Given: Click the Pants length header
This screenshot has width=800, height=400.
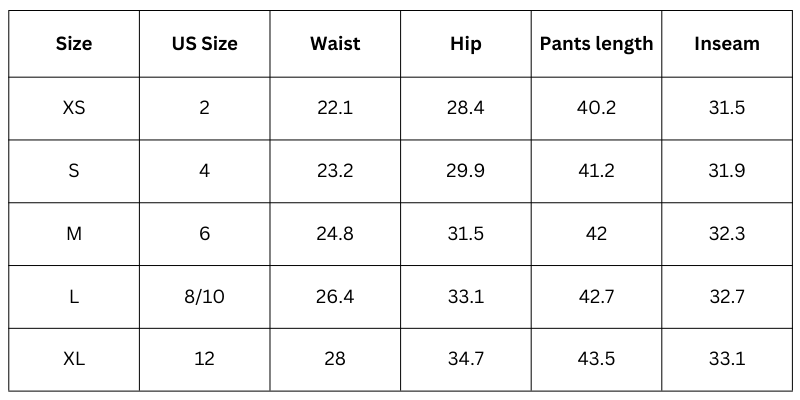Looking at the screenshot, I should tap(596, 44).
